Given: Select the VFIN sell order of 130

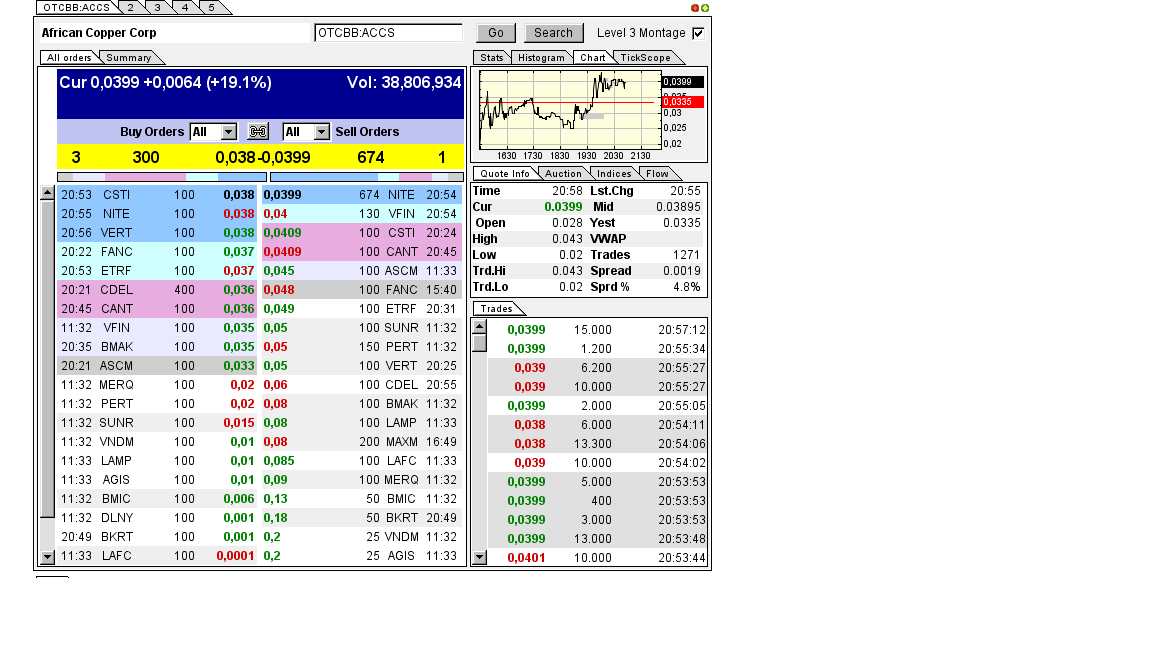Looking at the screenshot, I should point(361,214).
